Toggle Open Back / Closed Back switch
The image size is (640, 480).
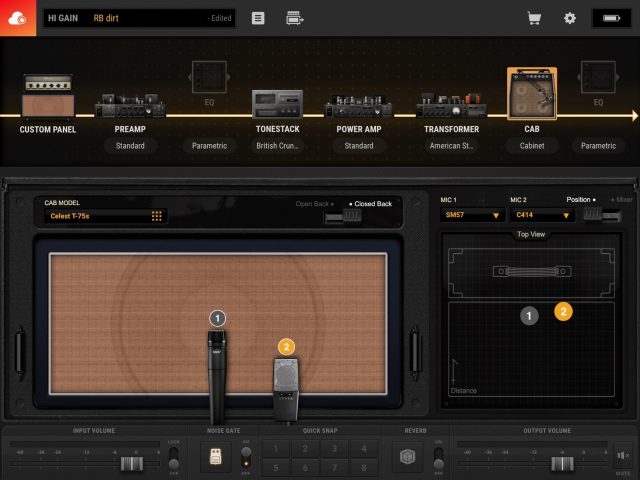pyautogui.click(x=342, y=215)
